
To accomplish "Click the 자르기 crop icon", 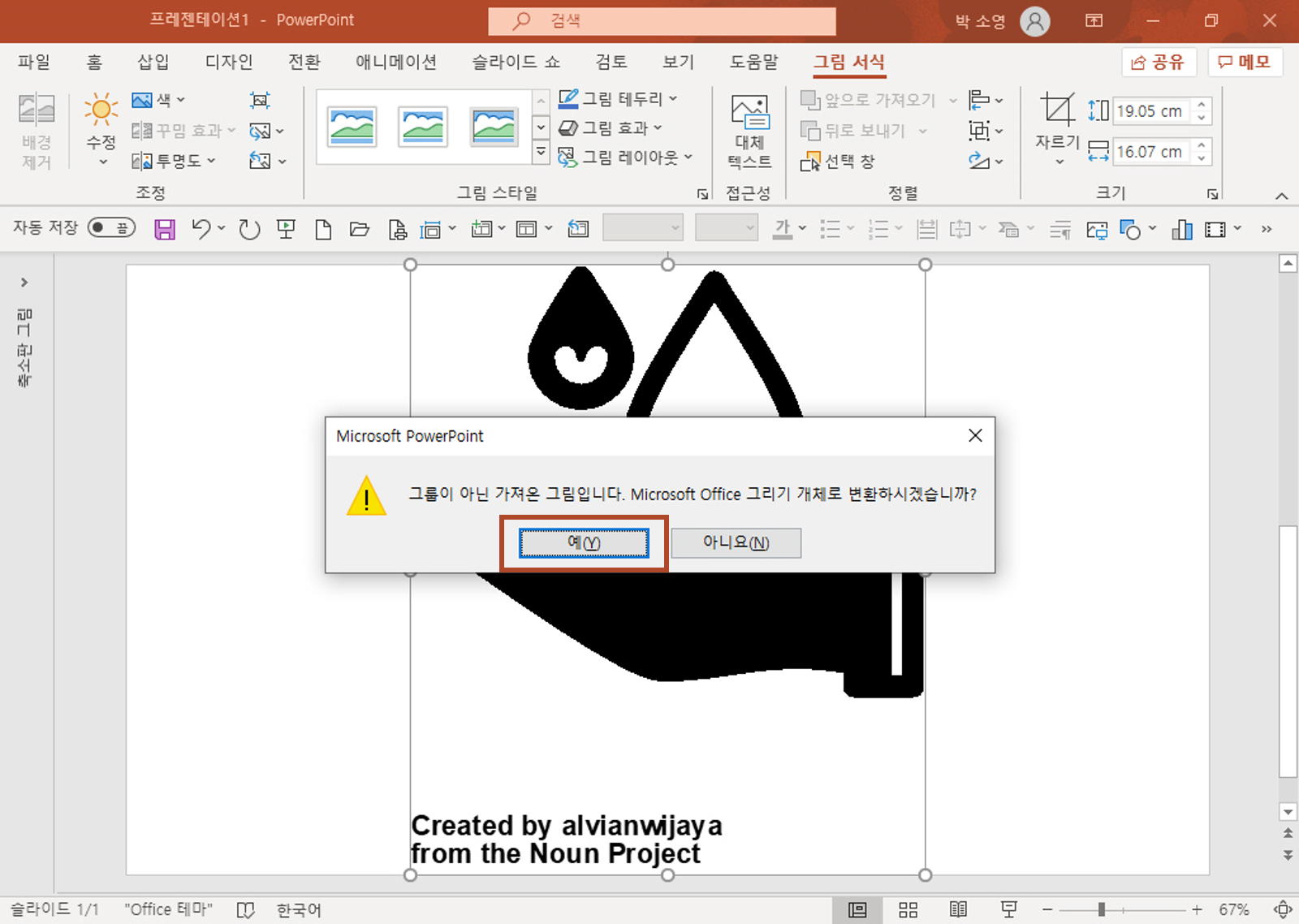I will tap(1058, 110).
